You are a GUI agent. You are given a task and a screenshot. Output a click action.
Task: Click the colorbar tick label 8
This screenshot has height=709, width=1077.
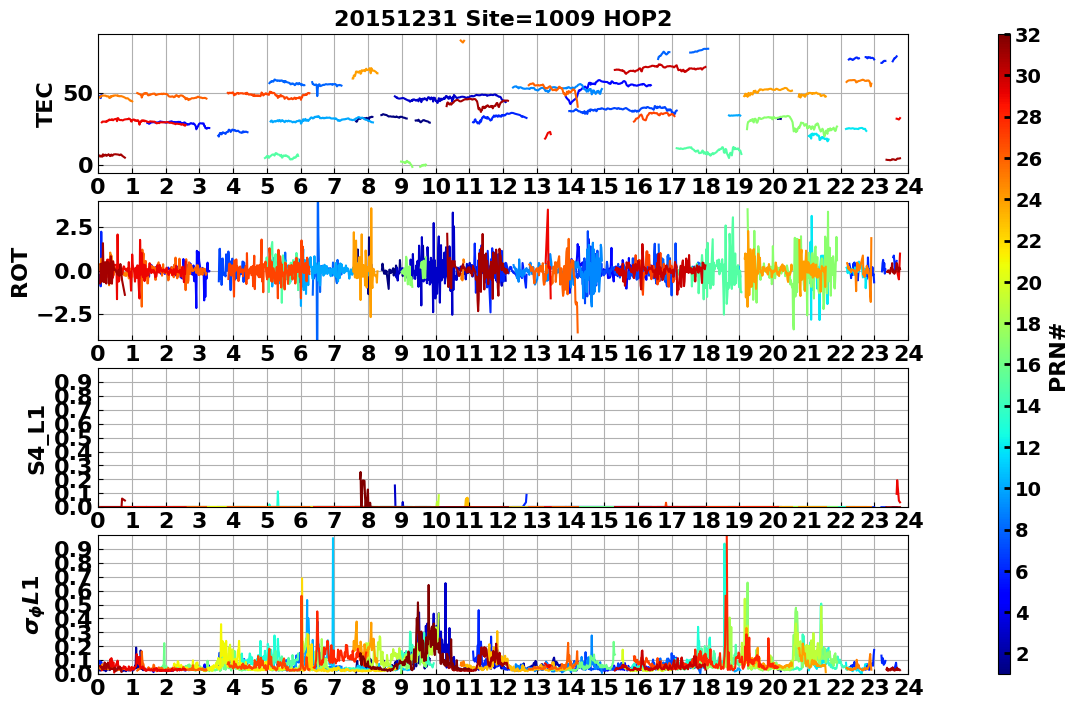(x=1022, y=530)
